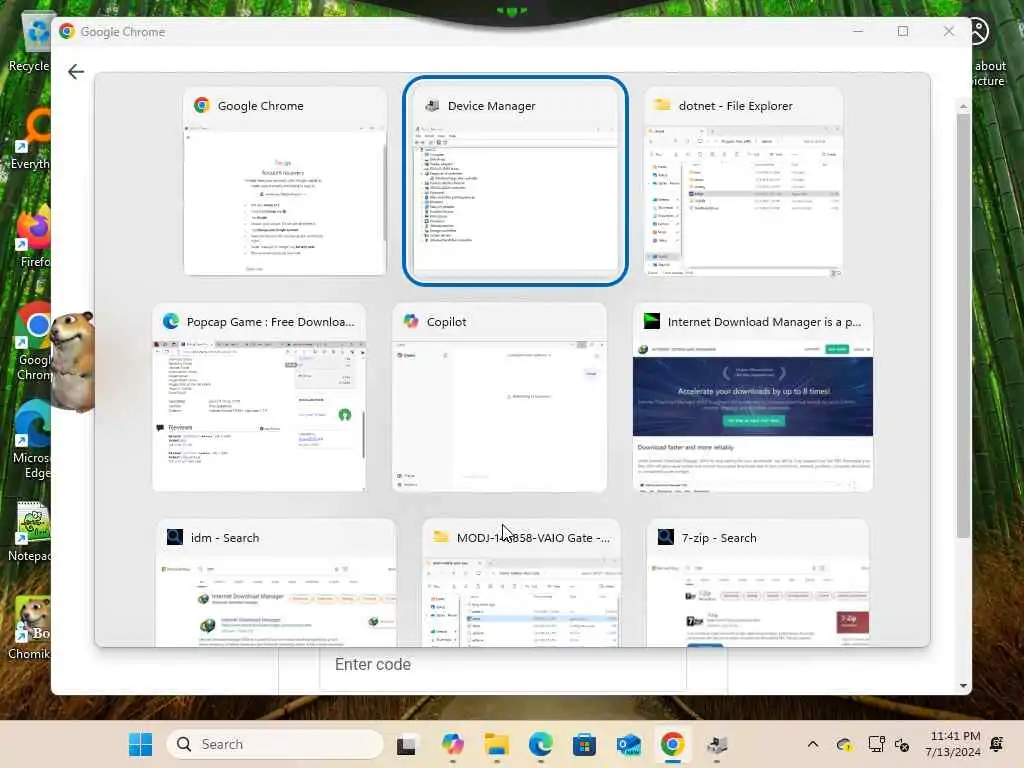Click the window picker vertical scrollbar
1024x768 pixels.
click(963, 325)
